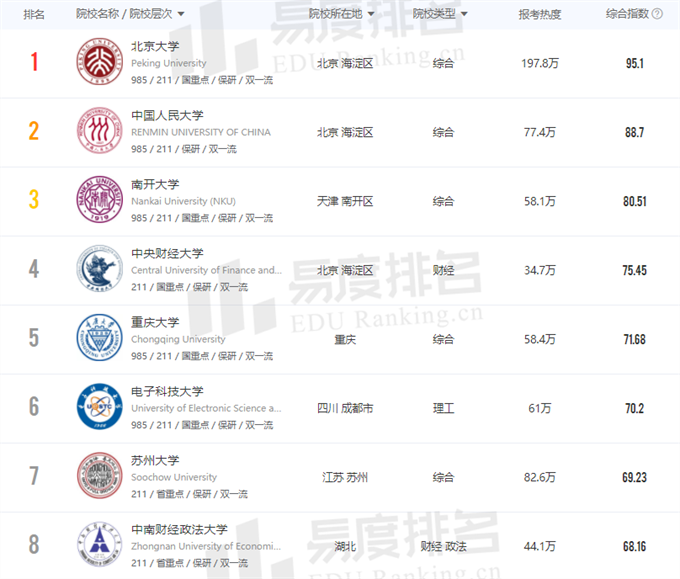Click the 综合指数 help question mark icon

point(657,14)
